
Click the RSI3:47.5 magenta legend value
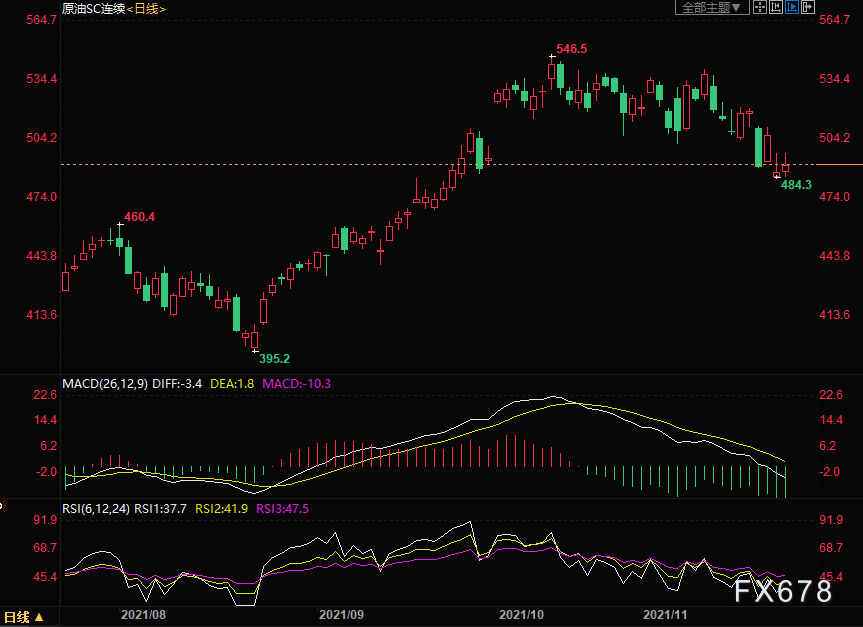click(x=282, y=509)
